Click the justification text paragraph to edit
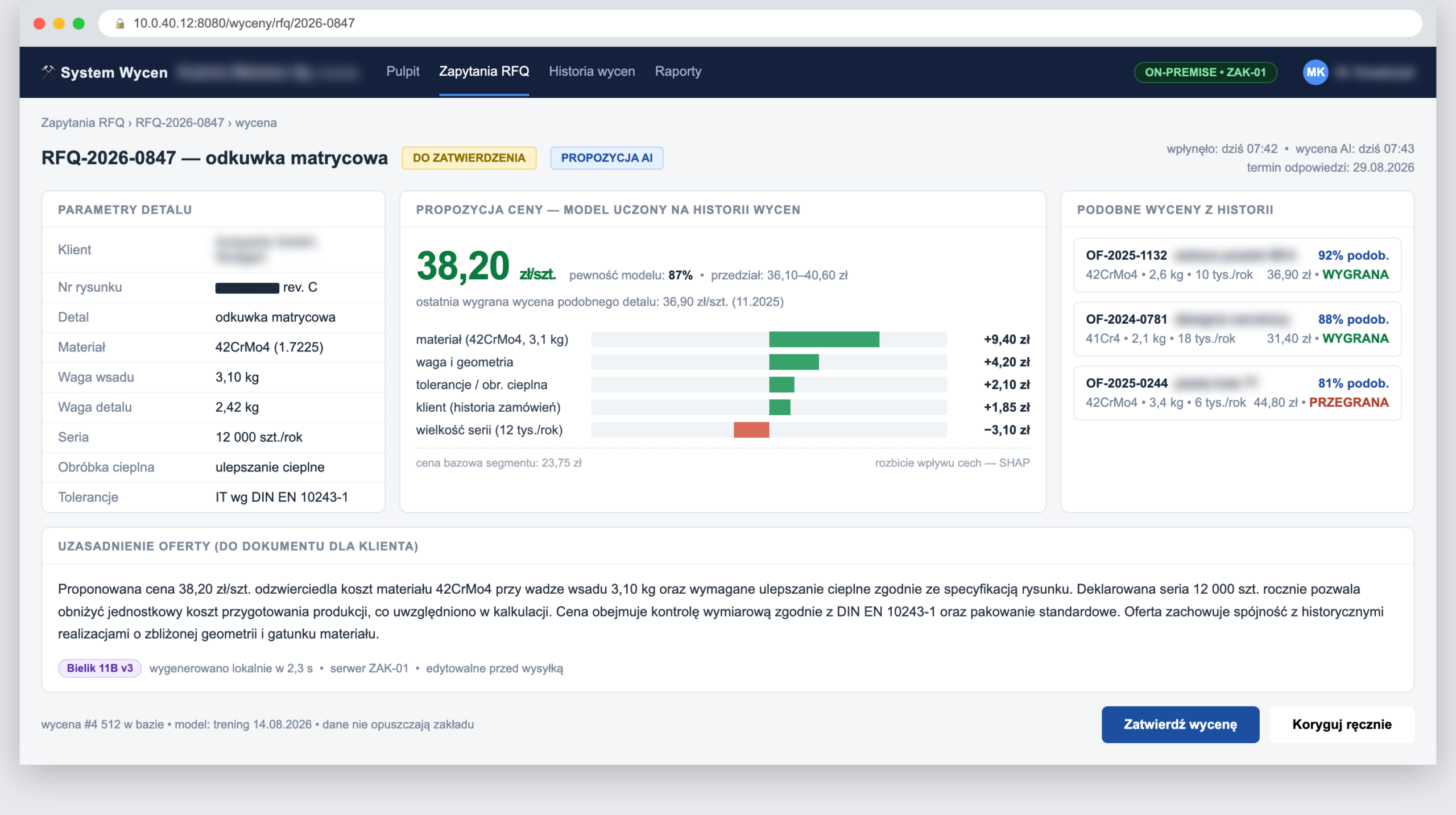The height and width of the screenshot is (815, 1456). tap(721, 611)
